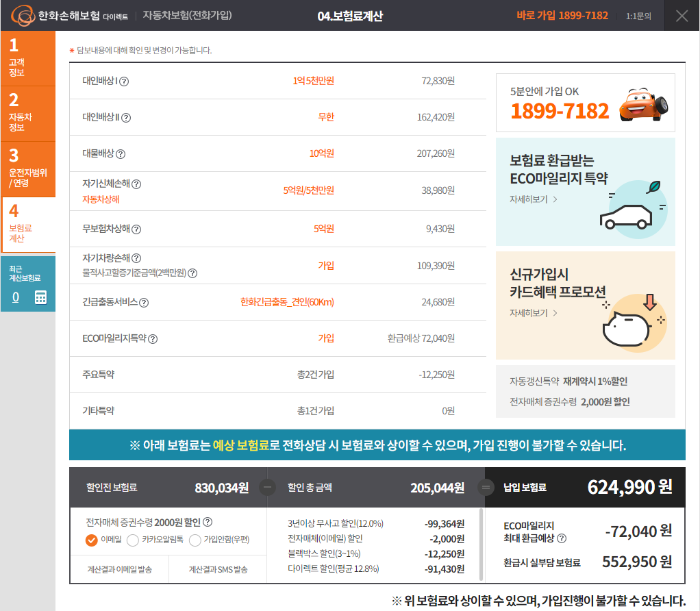Open 자세히보기 under ECO마일리지 특약 banner

(533, 200)
